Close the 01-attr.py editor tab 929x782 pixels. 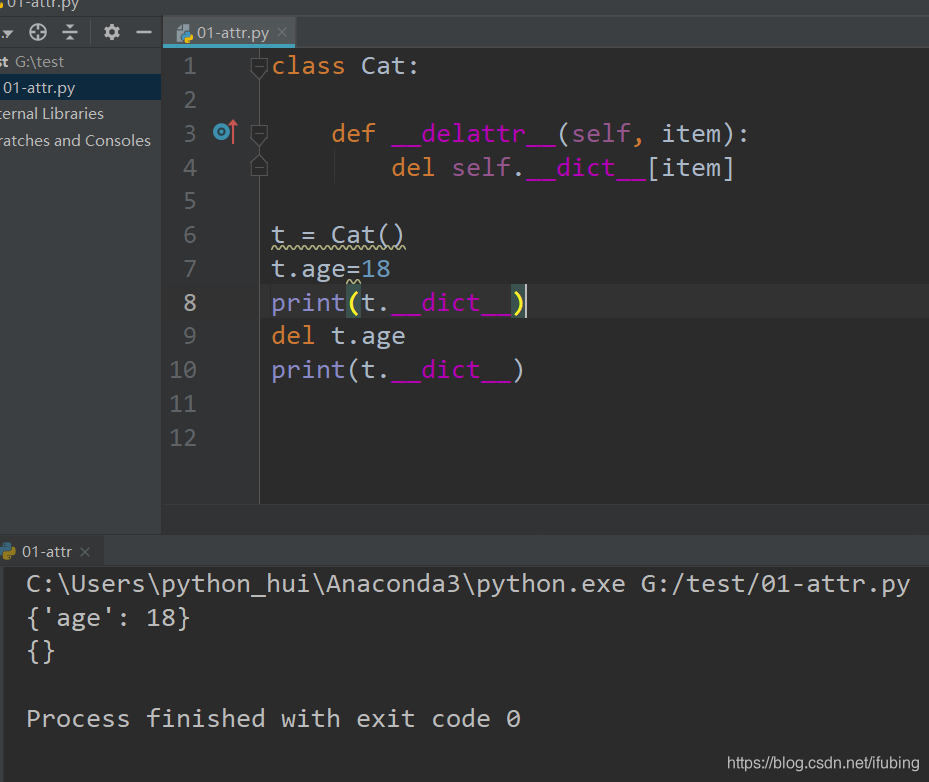283,32
